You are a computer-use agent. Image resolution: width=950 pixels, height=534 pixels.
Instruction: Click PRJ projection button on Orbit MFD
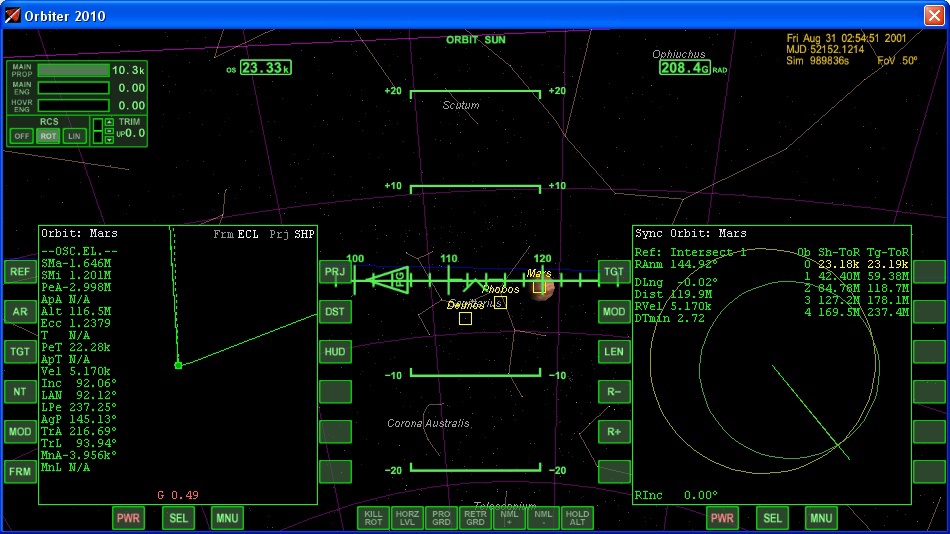[x=335, y=271]
